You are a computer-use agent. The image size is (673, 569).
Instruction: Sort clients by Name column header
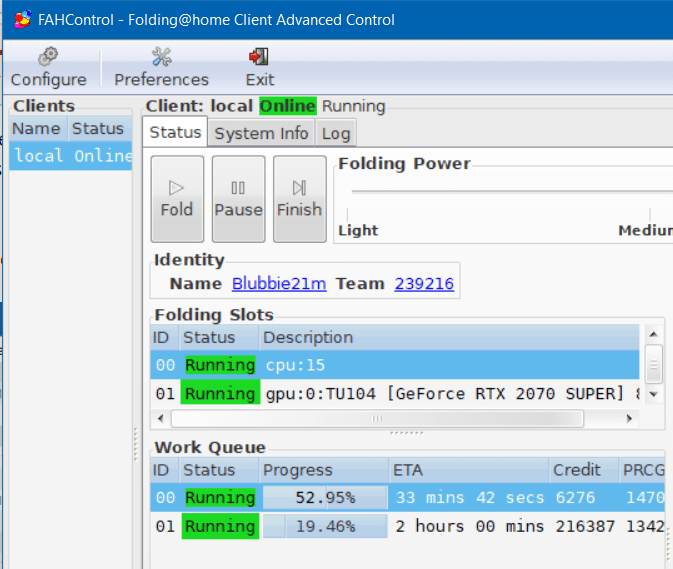[x=38, y=128]
